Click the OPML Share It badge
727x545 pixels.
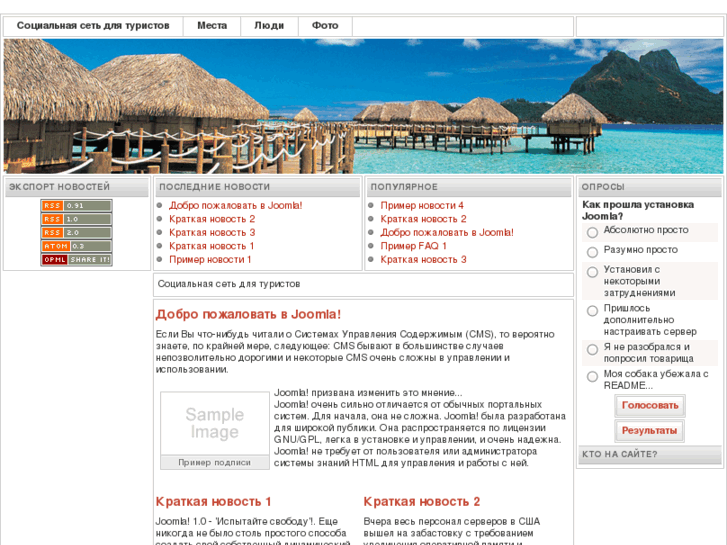[x=77, y=259]
